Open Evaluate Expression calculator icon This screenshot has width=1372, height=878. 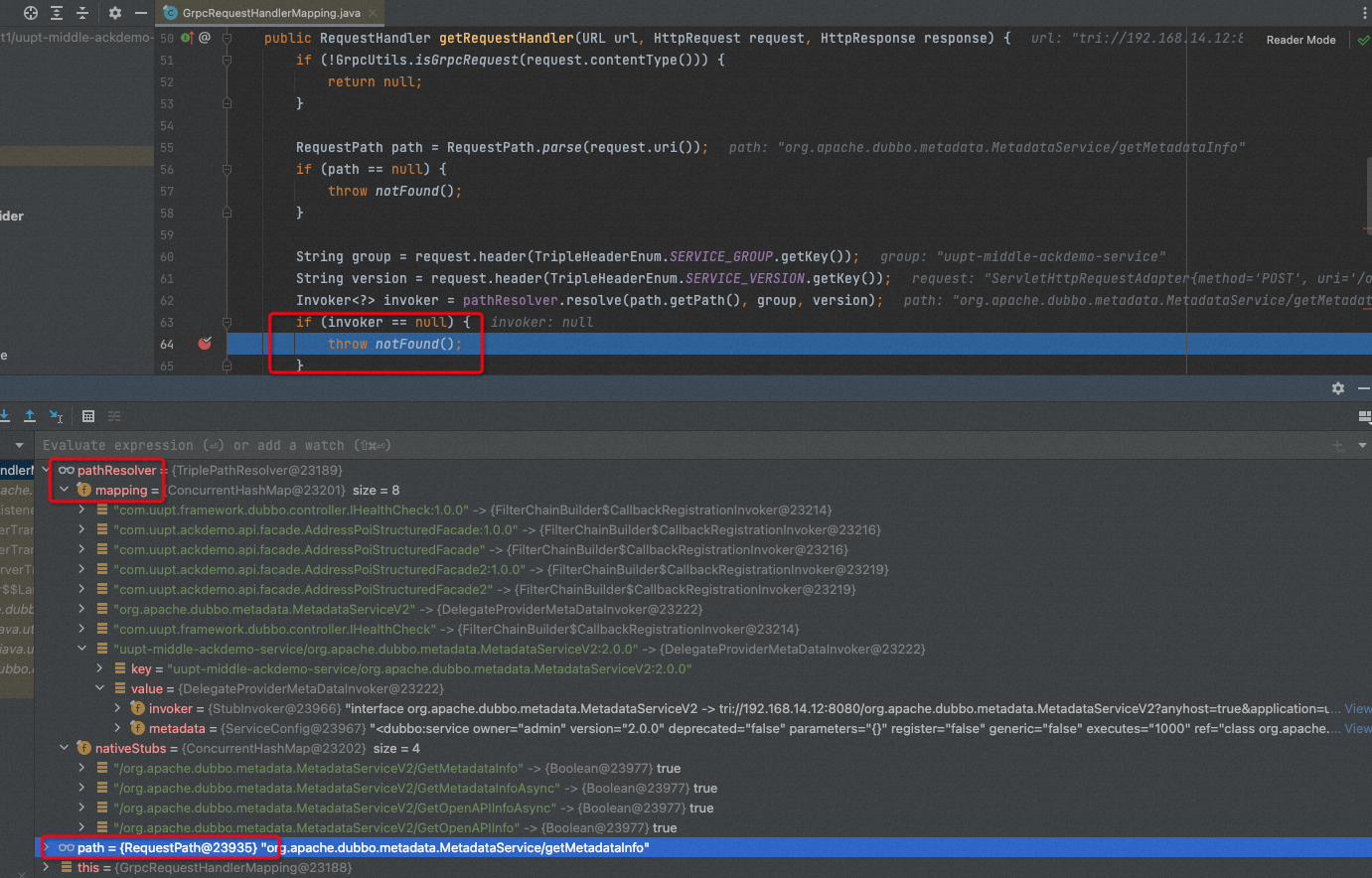(x=88, y=416)
